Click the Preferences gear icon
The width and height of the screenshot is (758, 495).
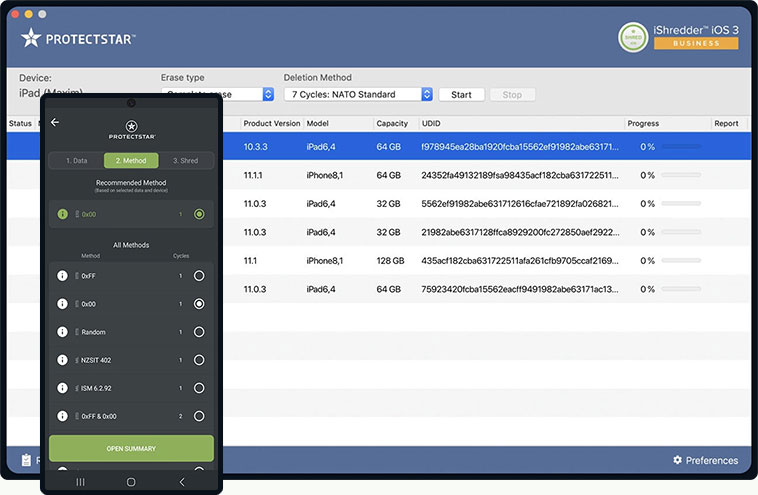pyautogui.click(x=677, y=460)
